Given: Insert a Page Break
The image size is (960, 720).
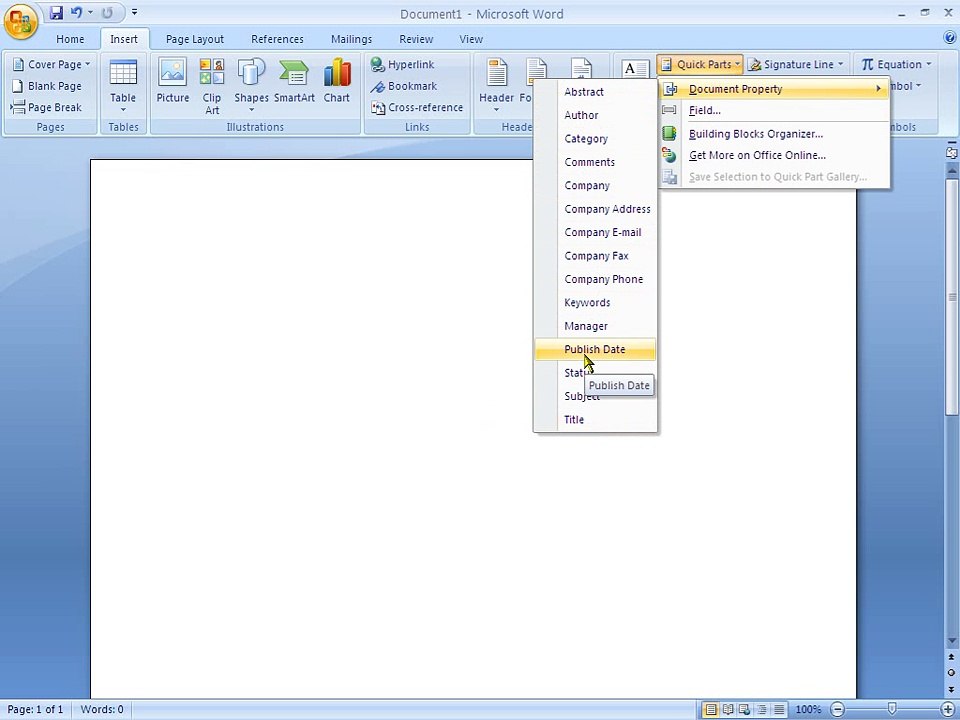Looking at the screenshot, I should [x=47, y=108].
